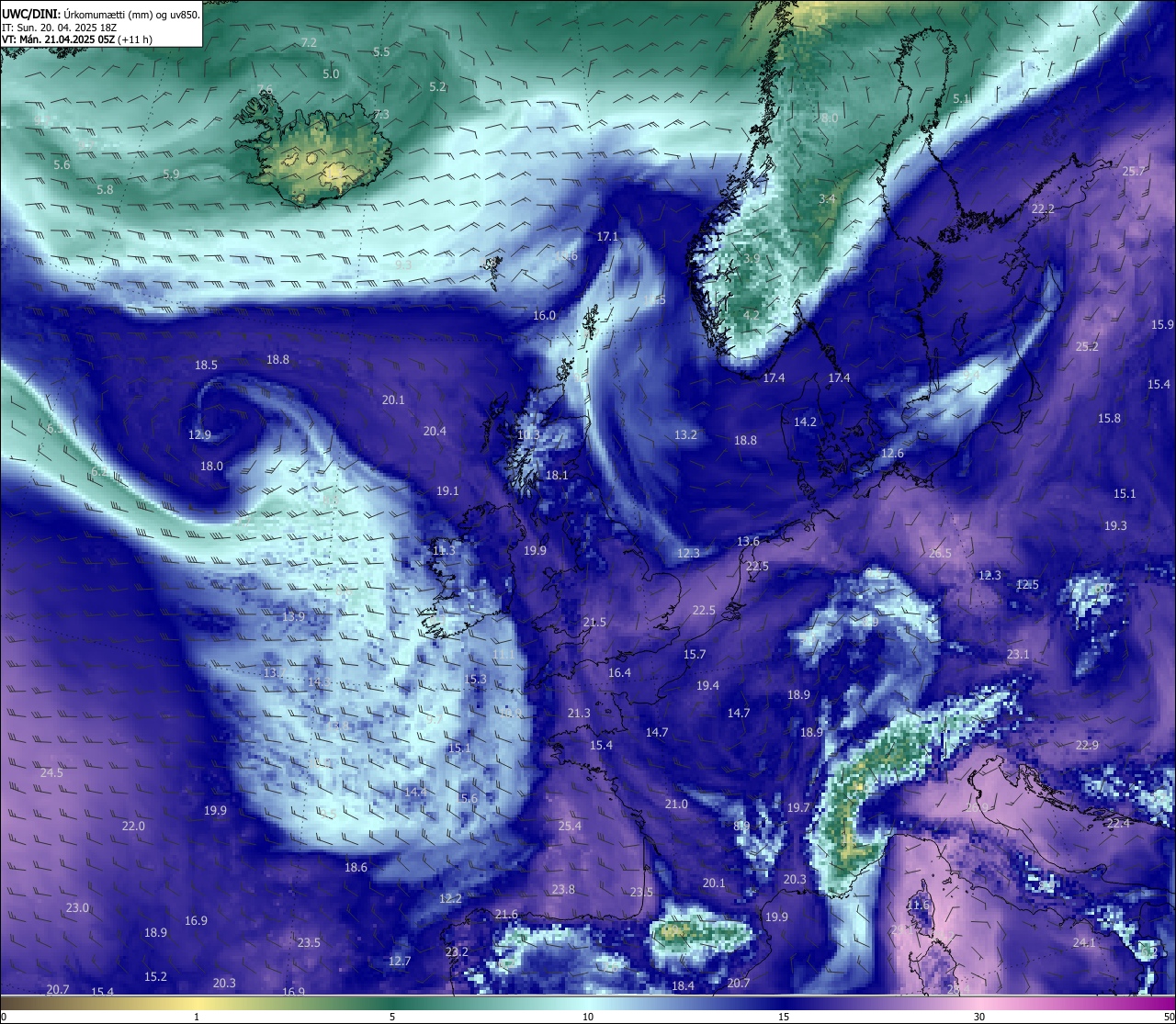Click the map value 24.1
The image size is (1176, 1024).
(x=1084, y=943)
